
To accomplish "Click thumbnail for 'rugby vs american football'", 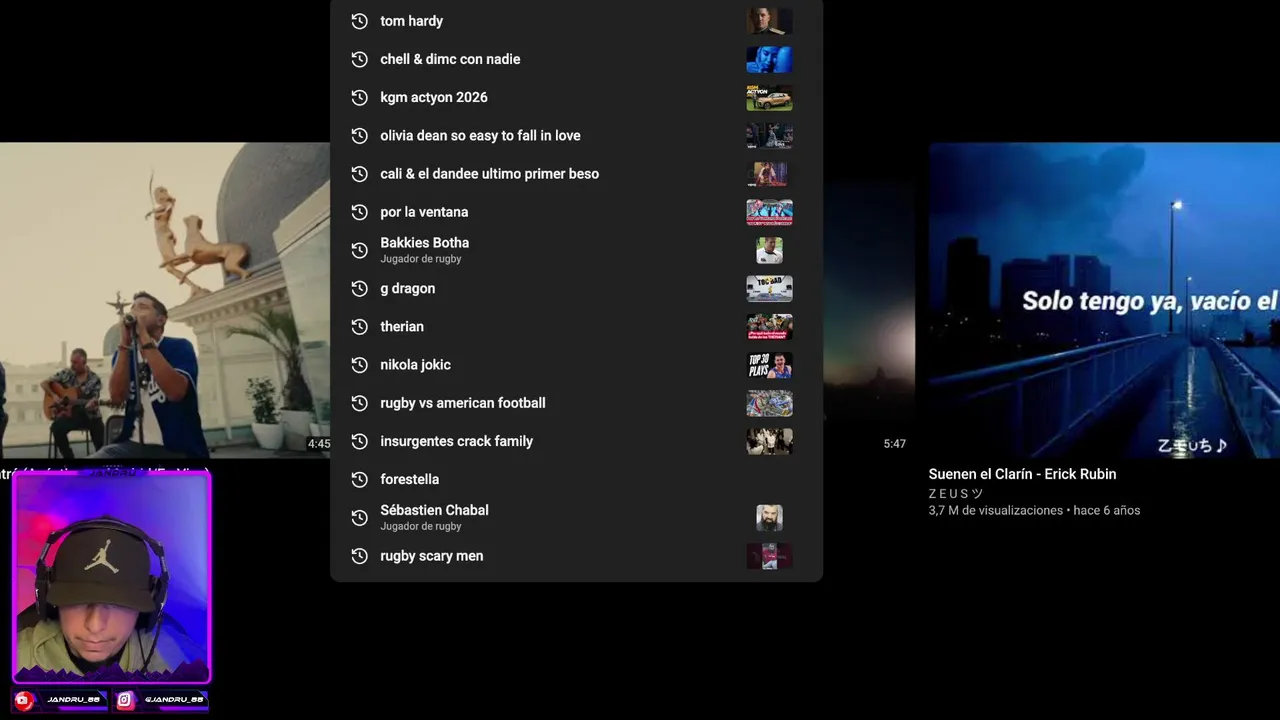I will [769, 403].
